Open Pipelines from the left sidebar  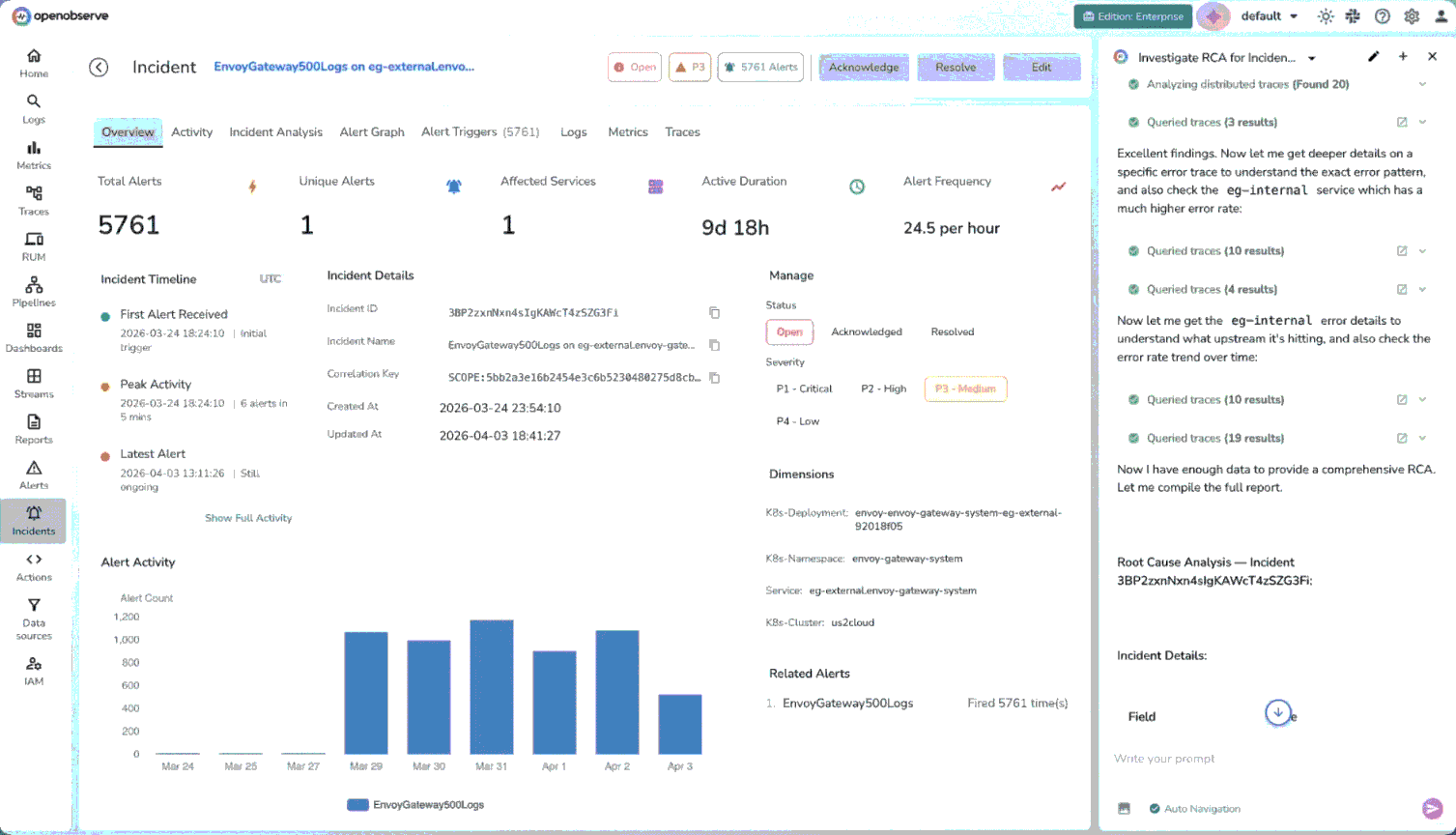pos(34,292)
